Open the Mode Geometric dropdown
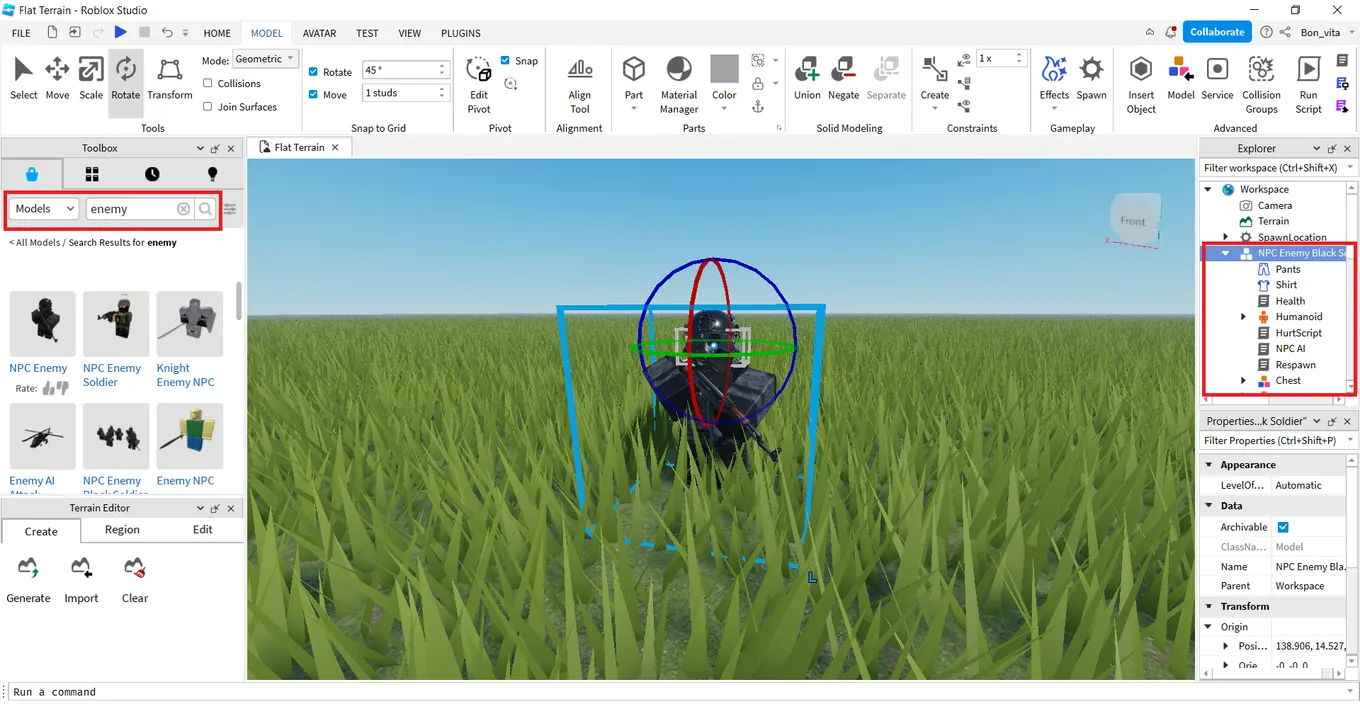1360x721 pixels. click(265, 59)
